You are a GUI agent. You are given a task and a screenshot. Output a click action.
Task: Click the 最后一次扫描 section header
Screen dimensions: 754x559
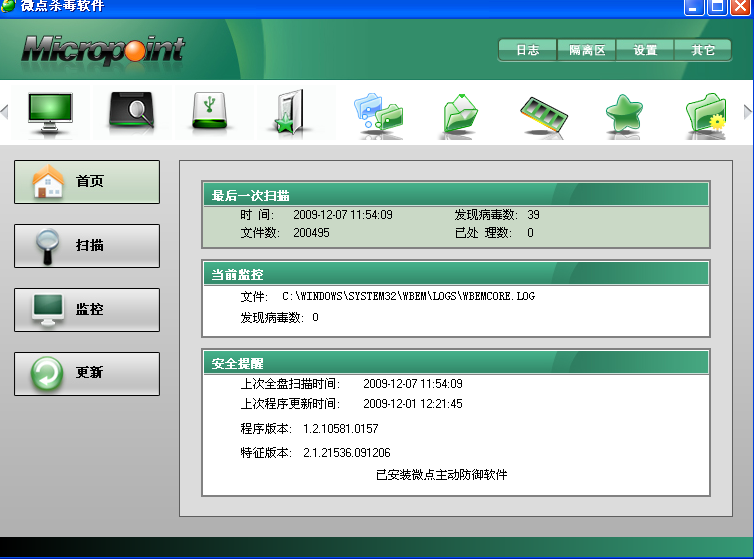(x=455, y=195)
